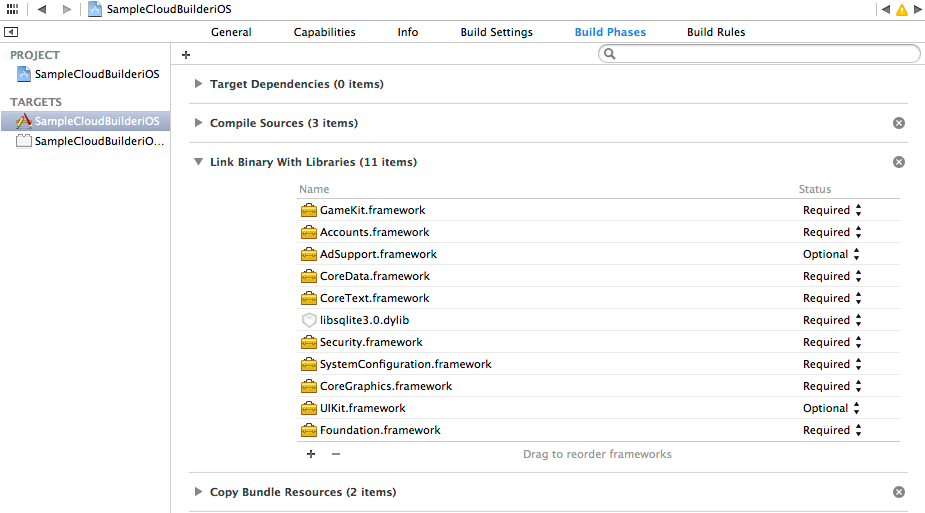925x513 pixels.
Task: Expand Copy Bundle Resources section
Action: click(198, 492)
